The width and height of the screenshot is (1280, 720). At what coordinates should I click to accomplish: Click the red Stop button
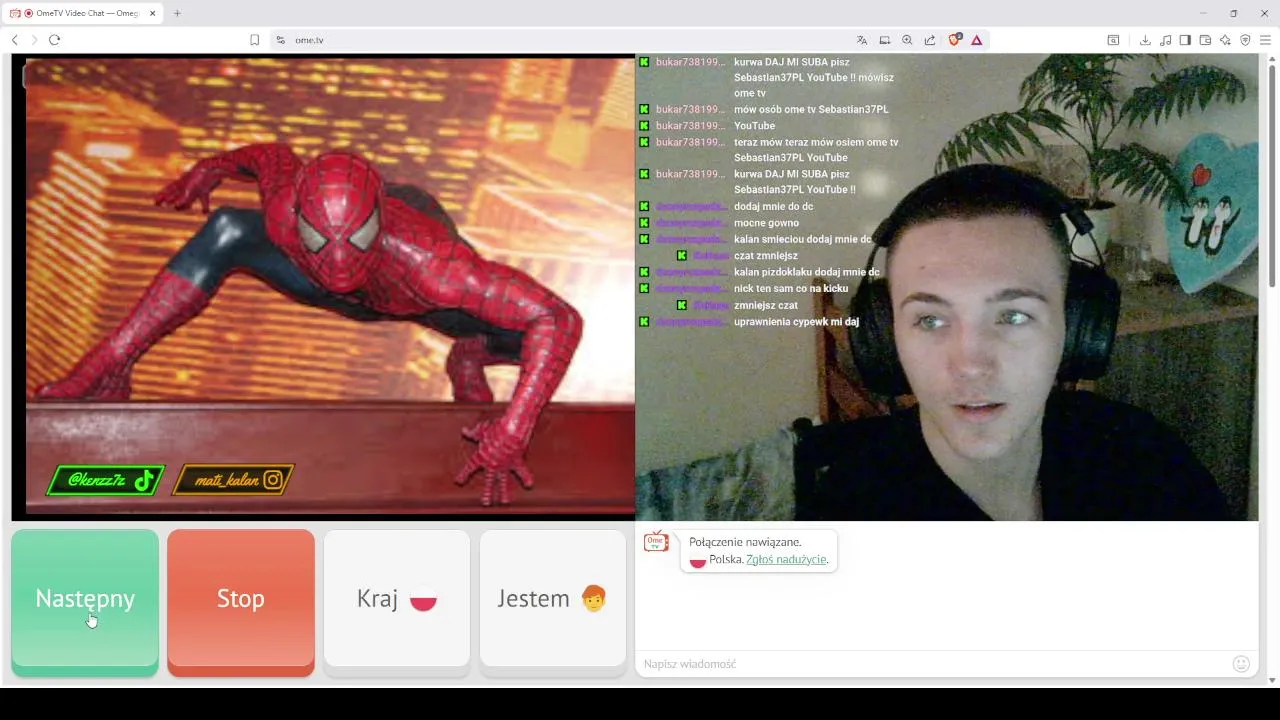[241, 602]
